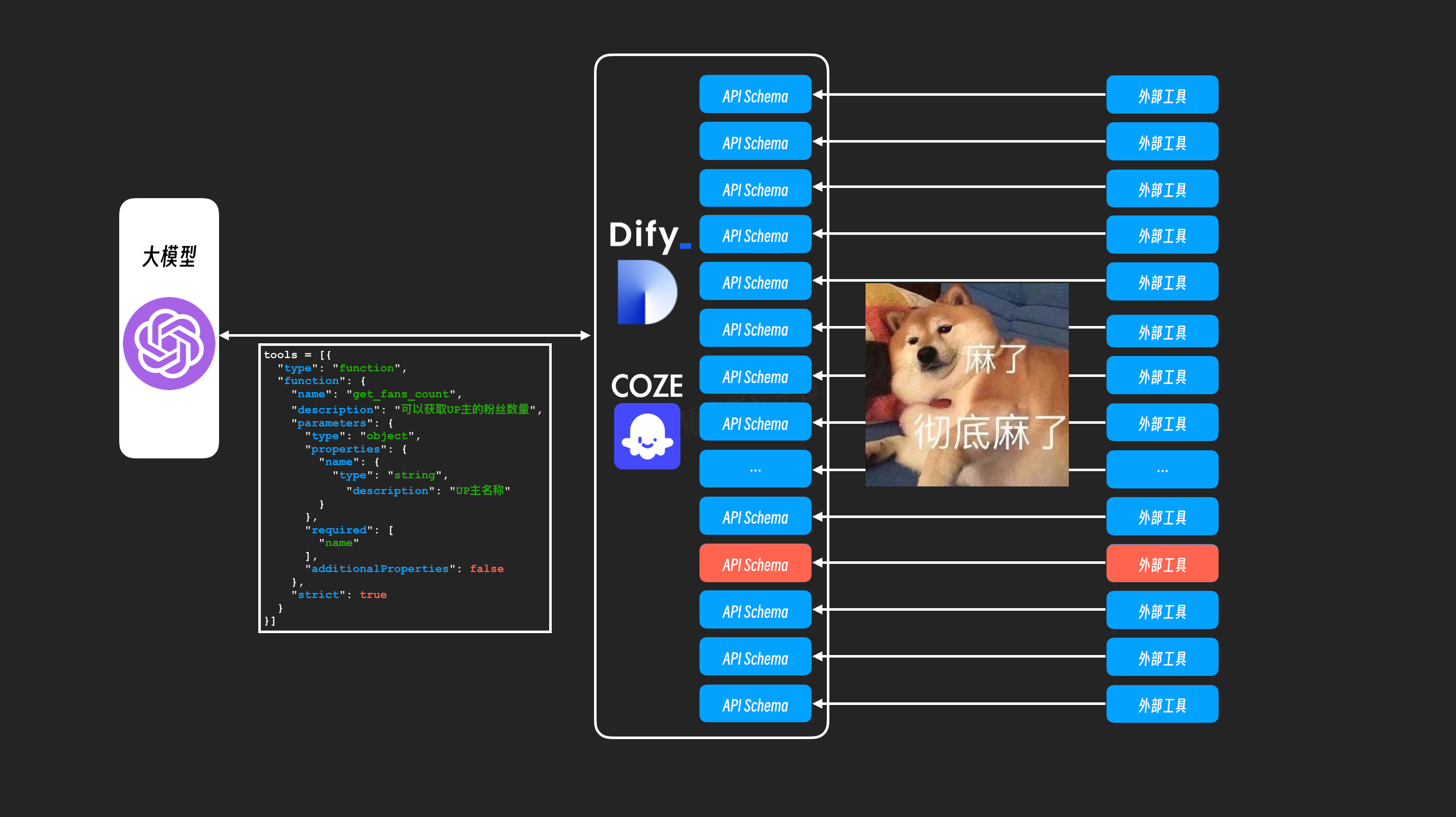Click the bottommost 外部工具 box
This screenshot has height=817, width=1456.
pos(1162,704)
